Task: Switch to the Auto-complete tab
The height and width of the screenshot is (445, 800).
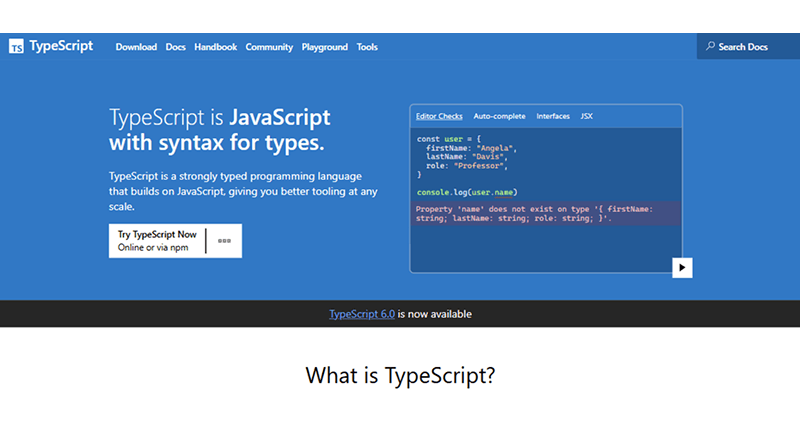Action: click(x=499, y=116)
